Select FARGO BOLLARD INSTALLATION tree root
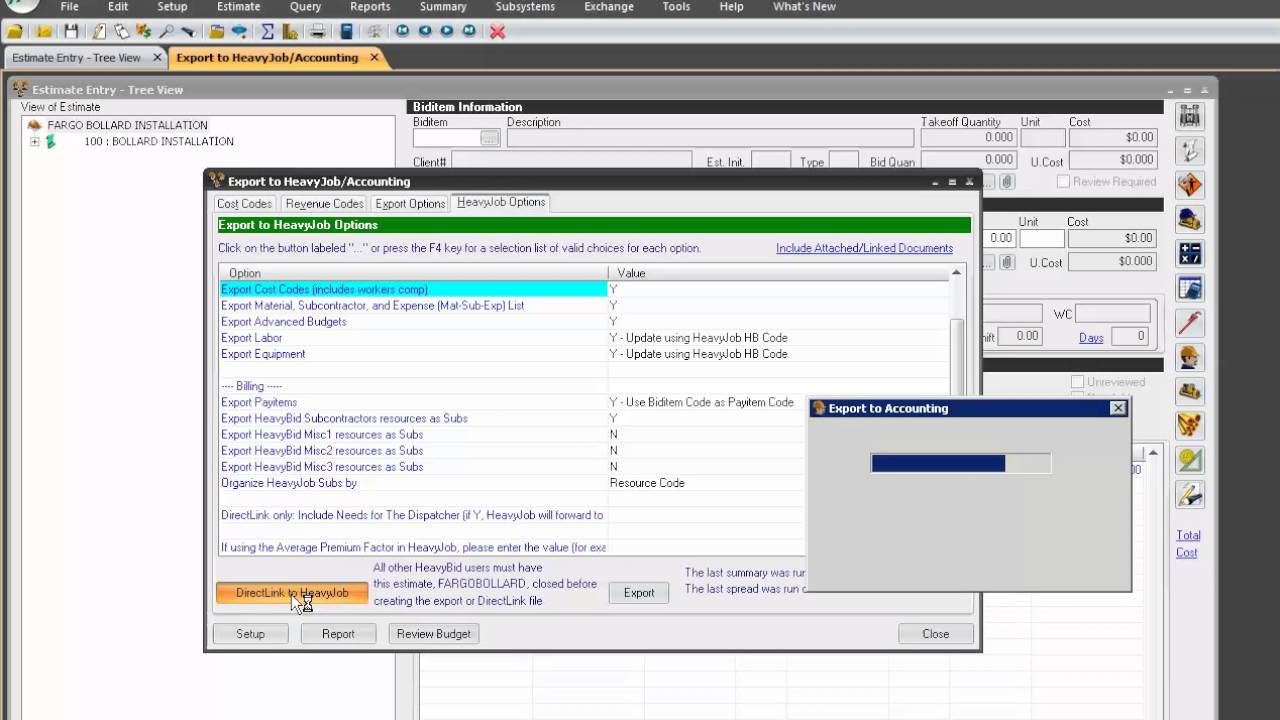This screenshot has width=1280, height=720. click(127, 125)
